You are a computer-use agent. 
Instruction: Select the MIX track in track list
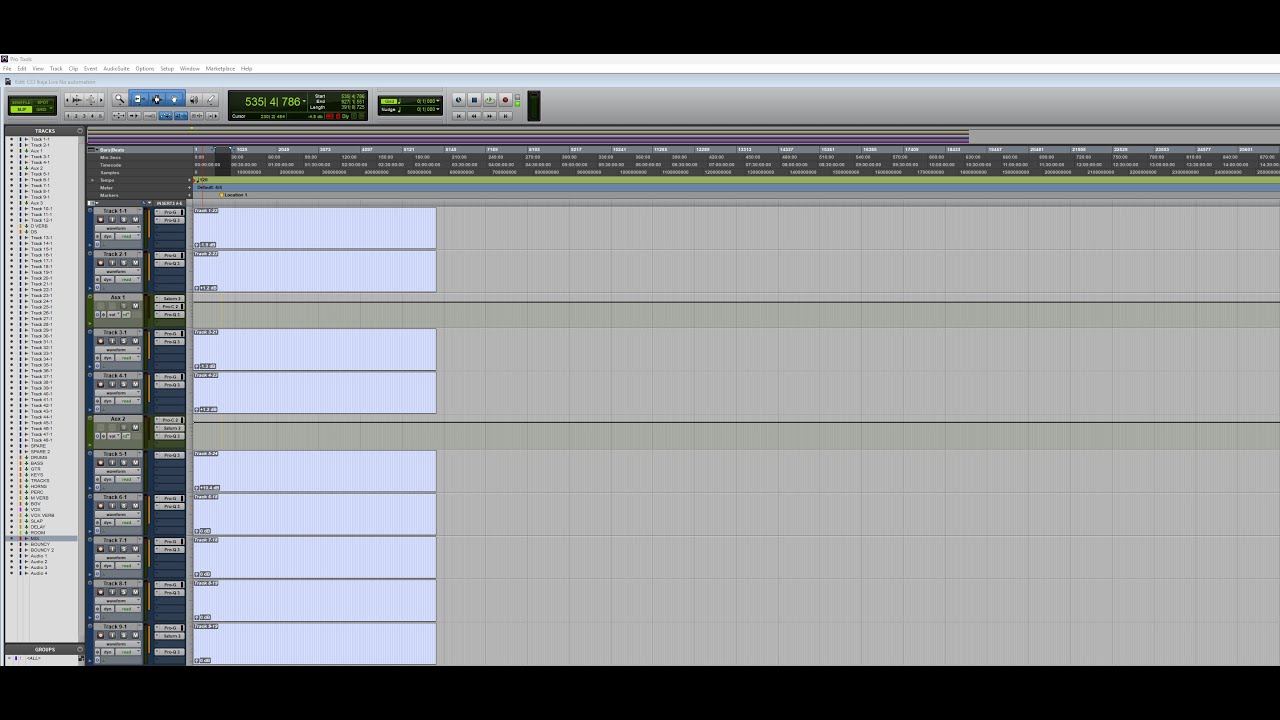coord(36,538)
